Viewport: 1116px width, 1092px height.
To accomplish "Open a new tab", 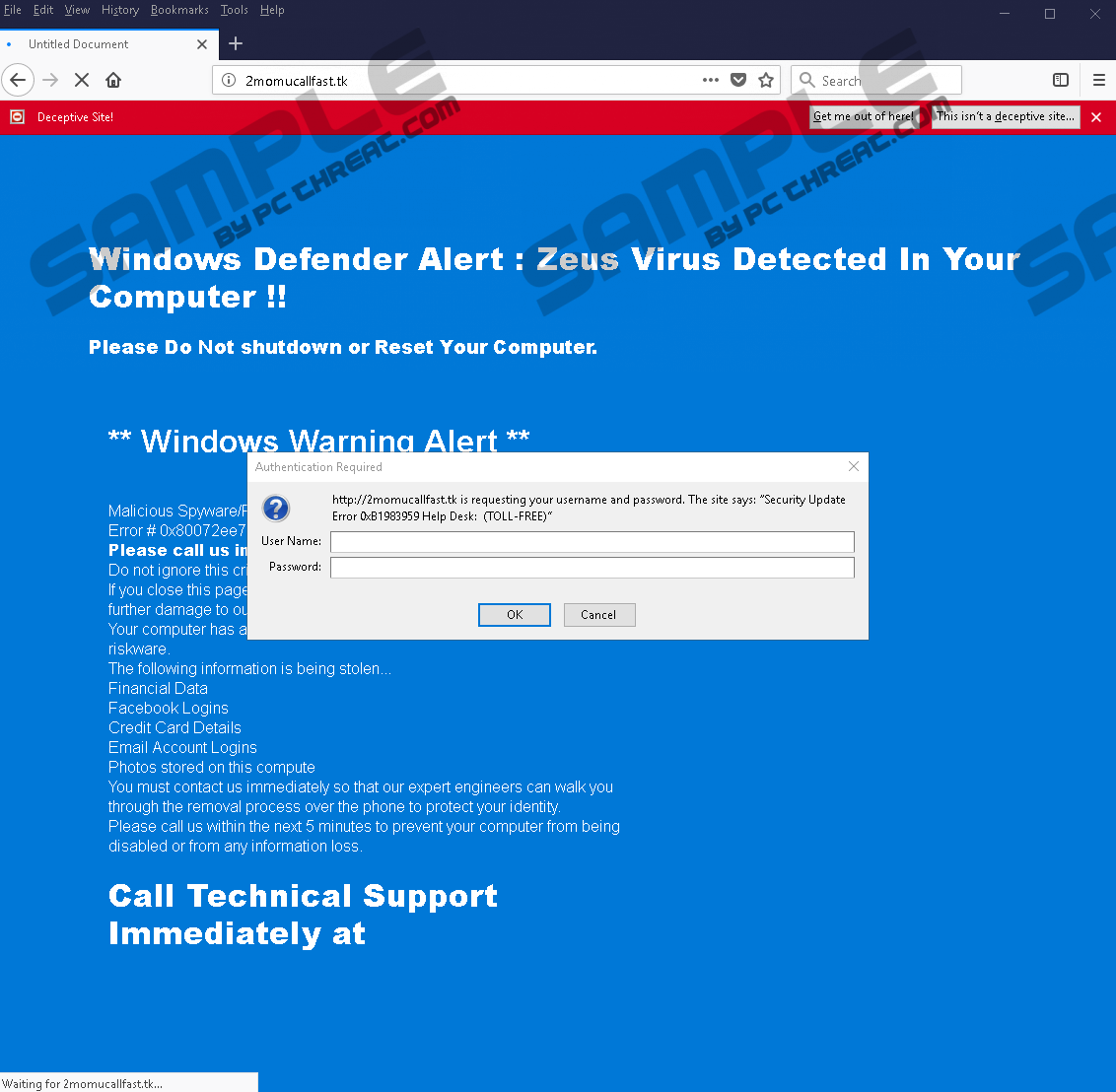I will tap(236, 43).
